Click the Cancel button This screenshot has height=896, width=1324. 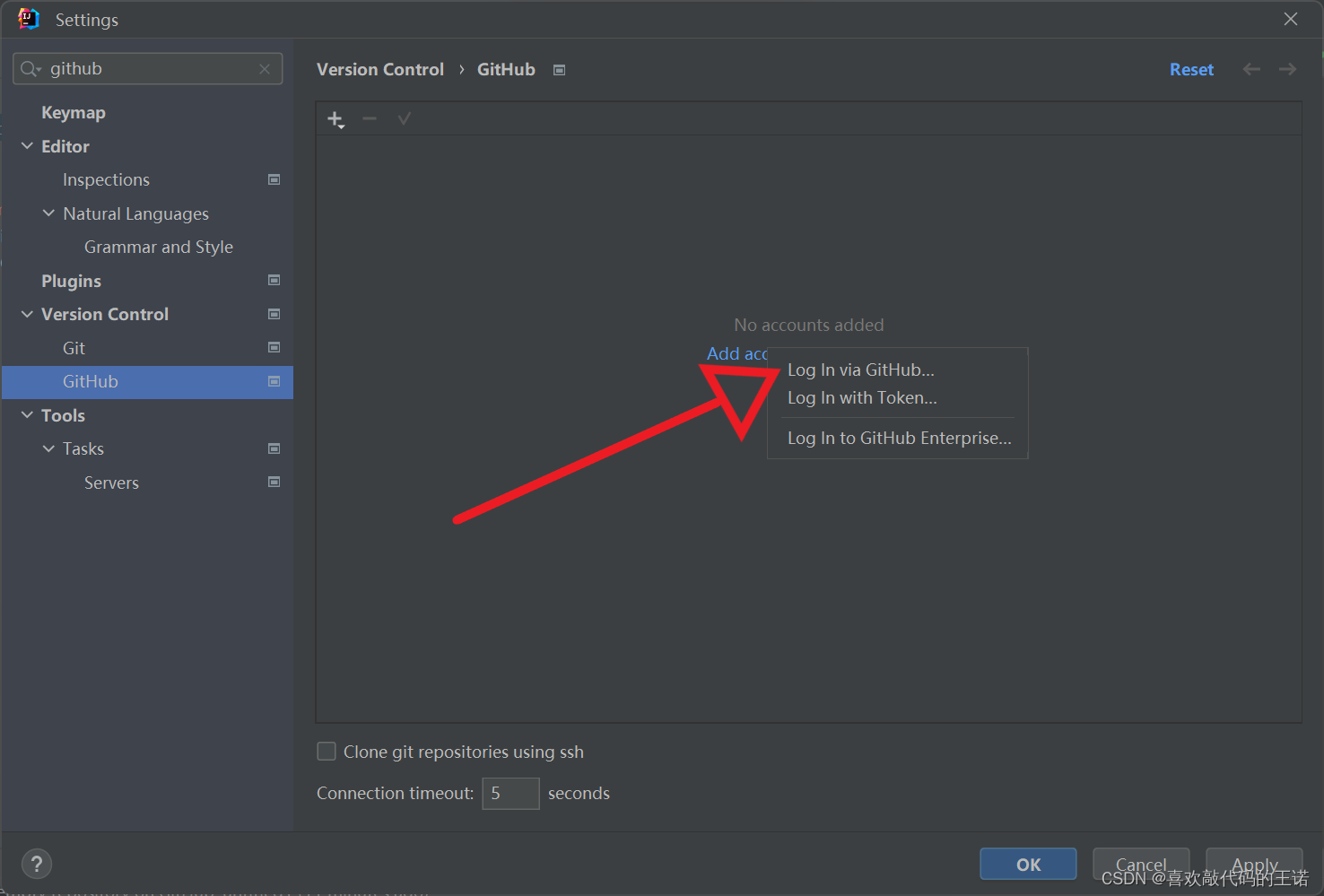(1141, 865)
